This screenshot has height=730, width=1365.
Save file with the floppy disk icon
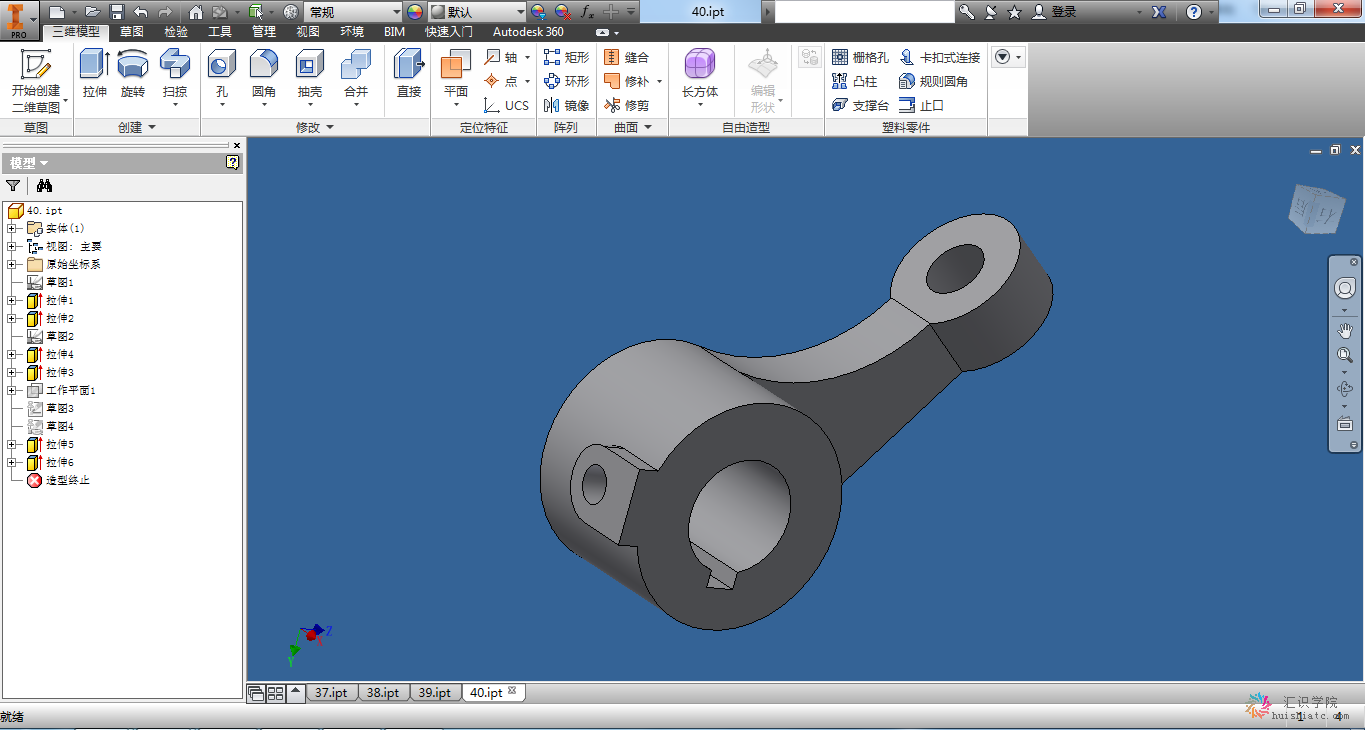pos(116,12)
